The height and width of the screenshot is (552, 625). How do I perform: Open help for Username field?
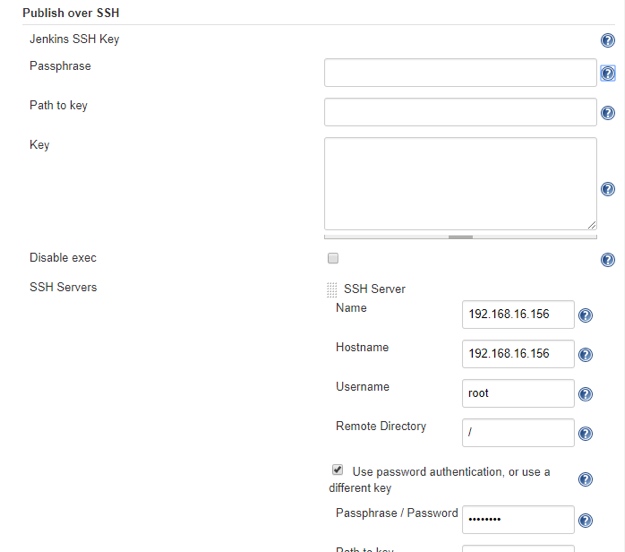coord(586,394)
